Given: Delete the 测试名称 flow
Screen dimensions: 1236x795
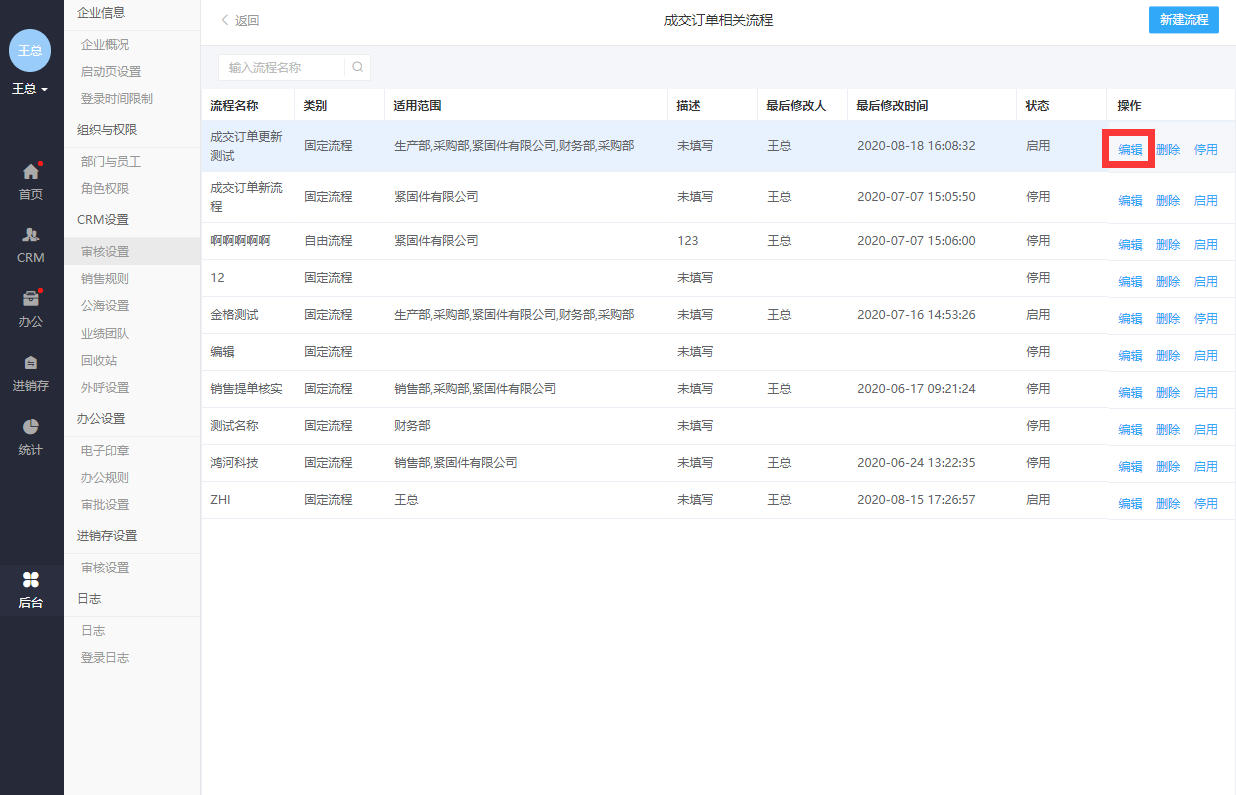Looking at the screenshot, I should (x=1168, y=430).
